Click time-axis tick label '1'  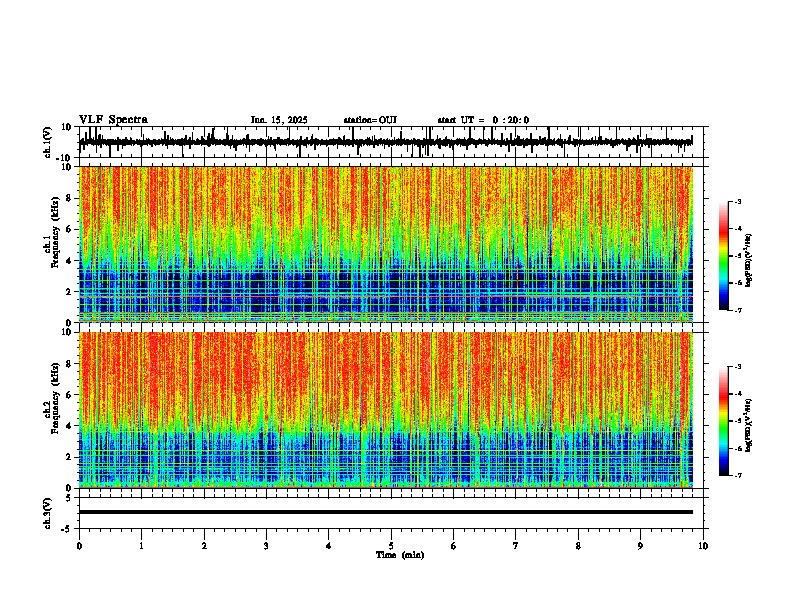click(141, 546)
